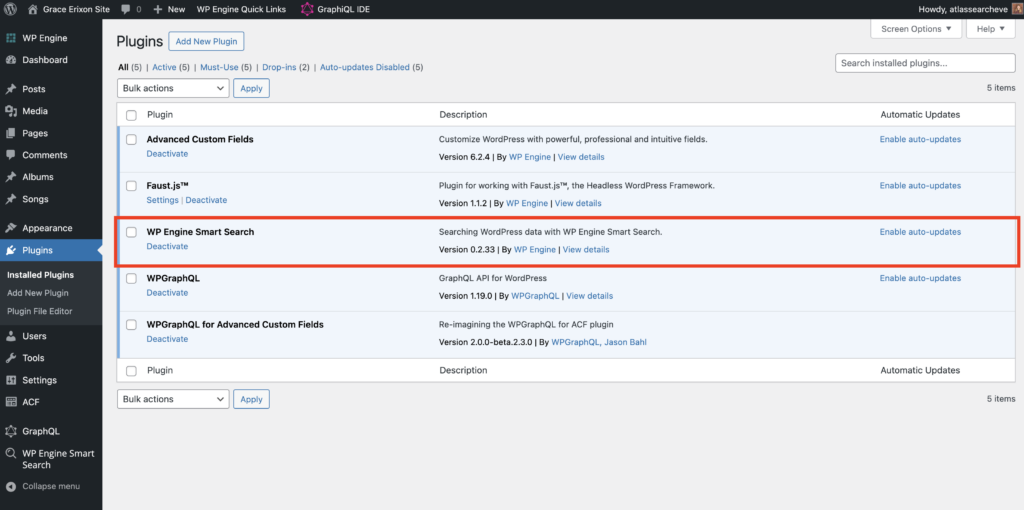
Task: Open the top Bulk actions dropdown
Action: coord(173,88)
